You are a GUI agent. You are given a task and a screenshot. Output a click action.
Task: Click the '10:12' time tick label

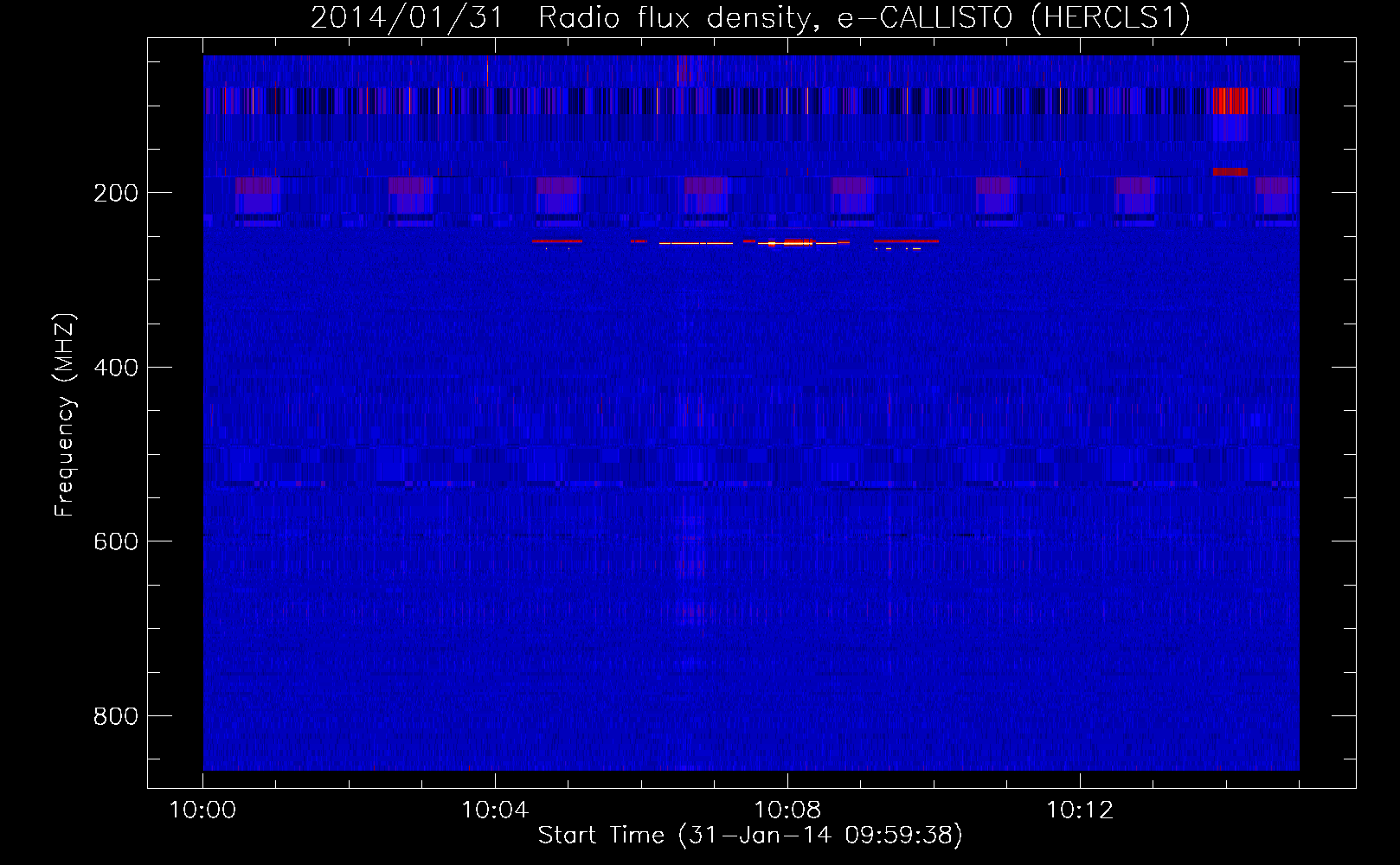coord(1080,811)
